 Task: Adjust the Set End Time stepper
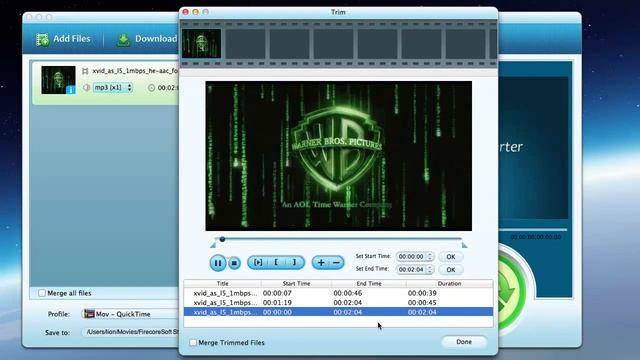(x=430, y=269)
